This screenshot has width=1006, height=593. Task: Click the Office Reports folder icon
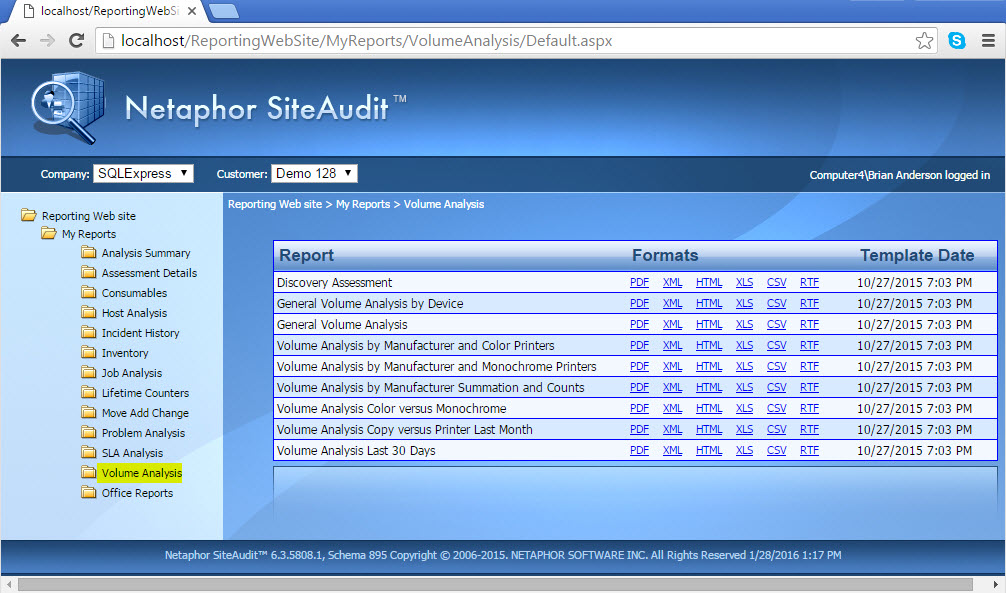[89, 492]
